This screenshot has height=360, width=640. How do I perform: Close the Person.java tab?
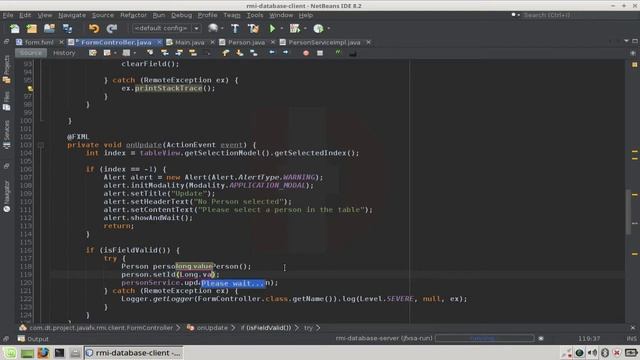pos(273,42)
